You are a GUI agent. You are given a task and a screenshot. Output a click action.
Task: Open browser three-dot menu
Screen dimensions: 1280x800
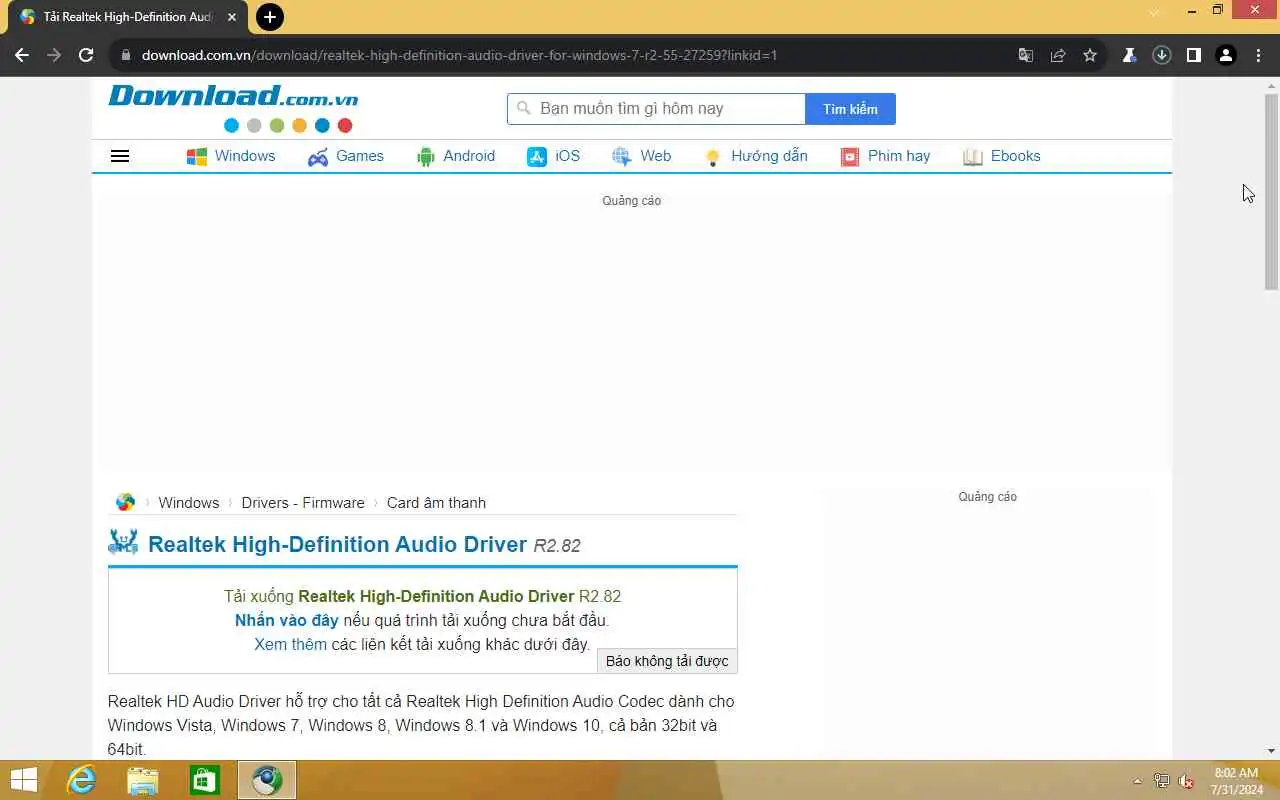coord(1258,55)
